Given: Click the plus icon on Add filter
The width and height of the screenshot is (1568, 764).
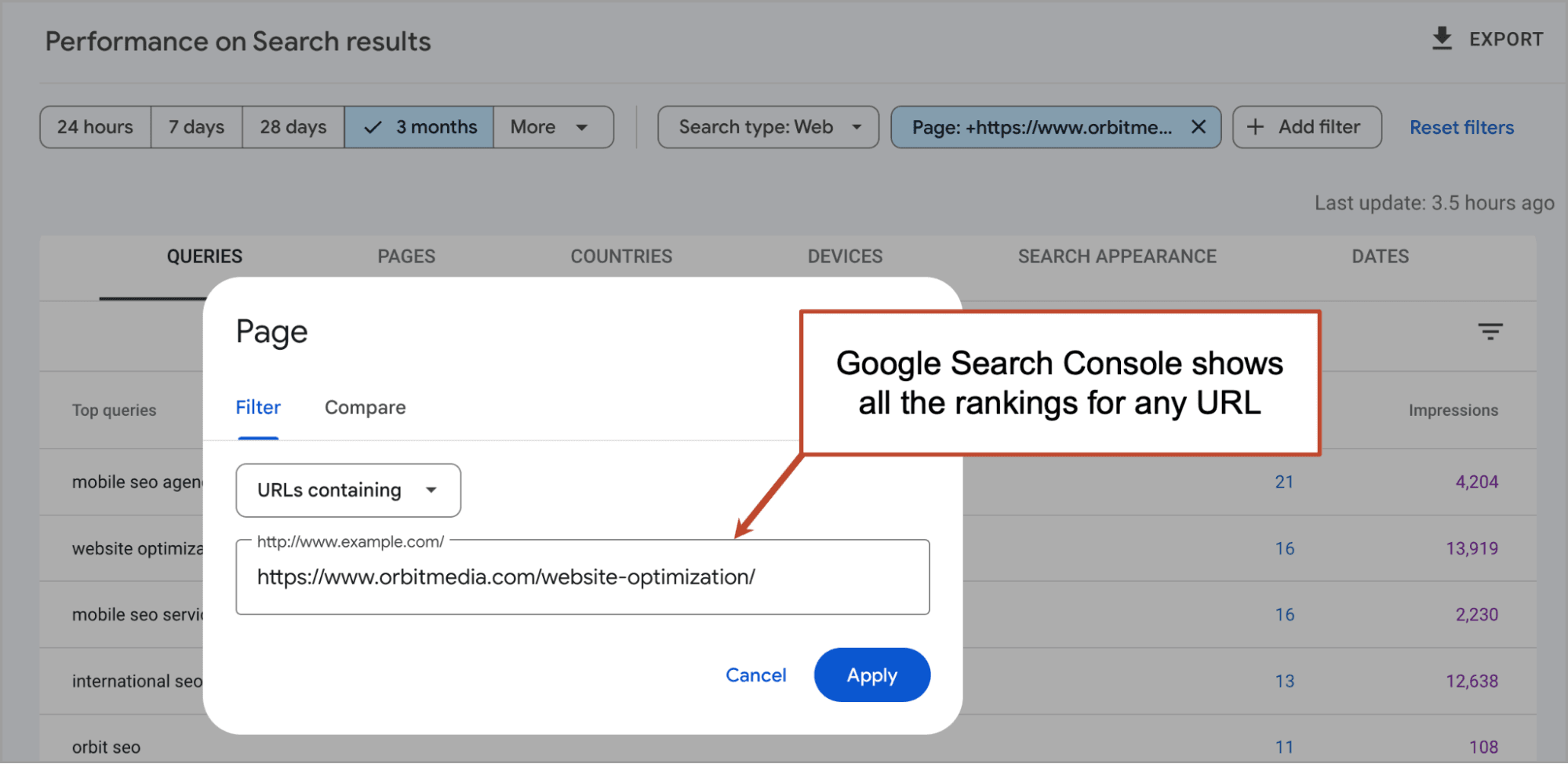Looking at the screenshot, I should pyautogui.click(x=1255, y=127).
